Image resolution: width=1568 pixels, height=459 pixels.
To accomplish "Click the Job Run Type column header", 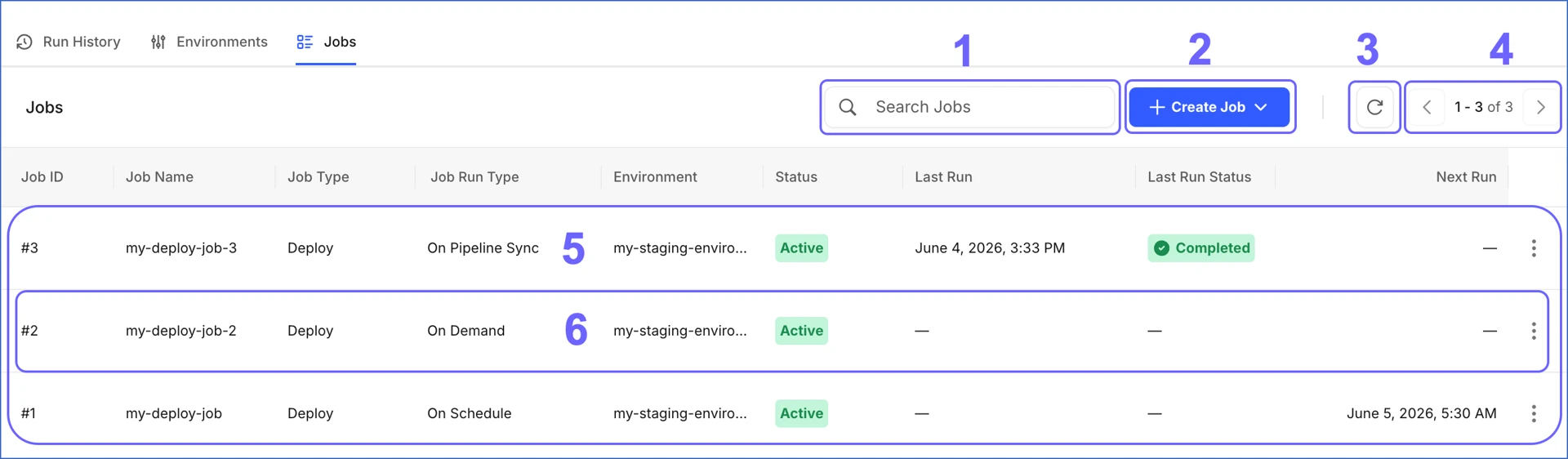I will tap(474, 177).
